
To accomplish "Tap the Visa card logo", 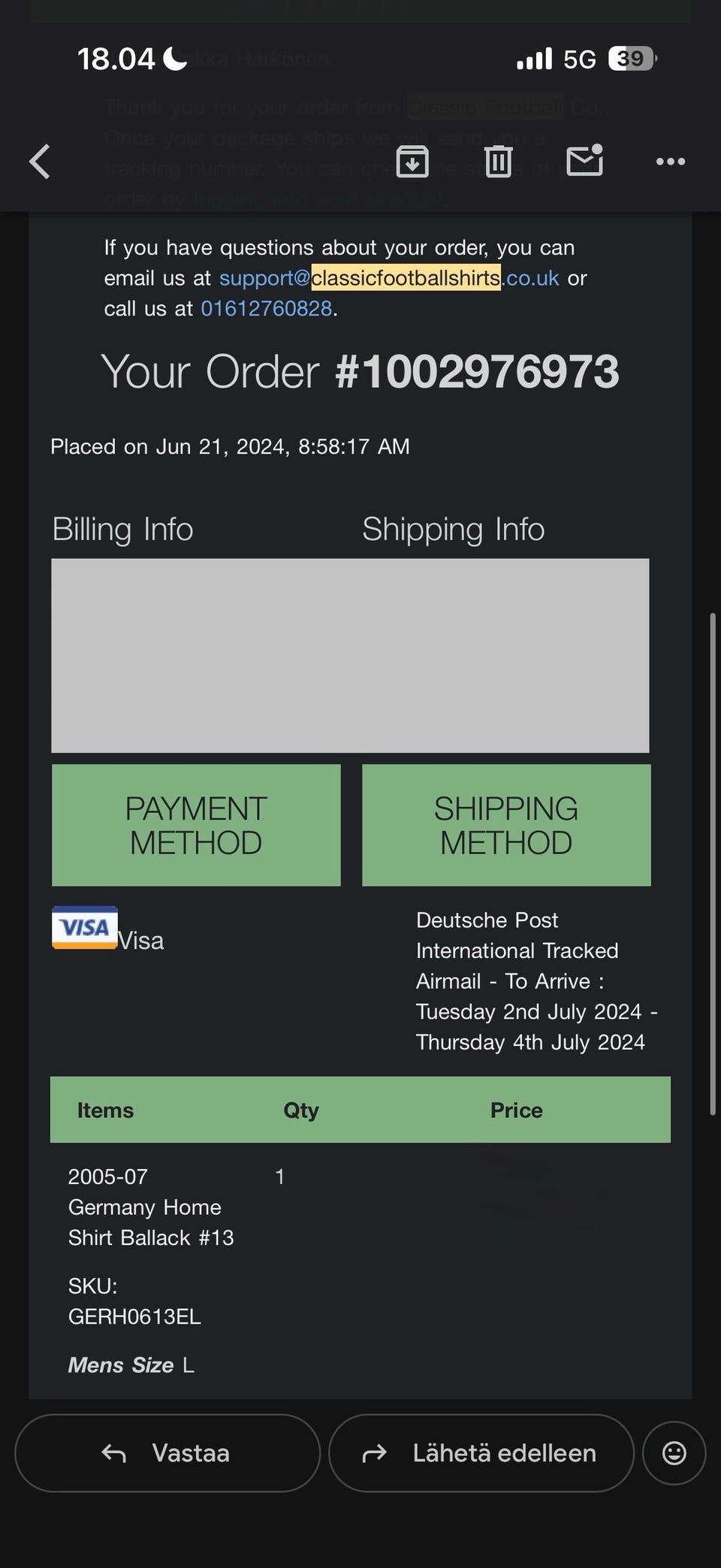I will click(85, 928).
